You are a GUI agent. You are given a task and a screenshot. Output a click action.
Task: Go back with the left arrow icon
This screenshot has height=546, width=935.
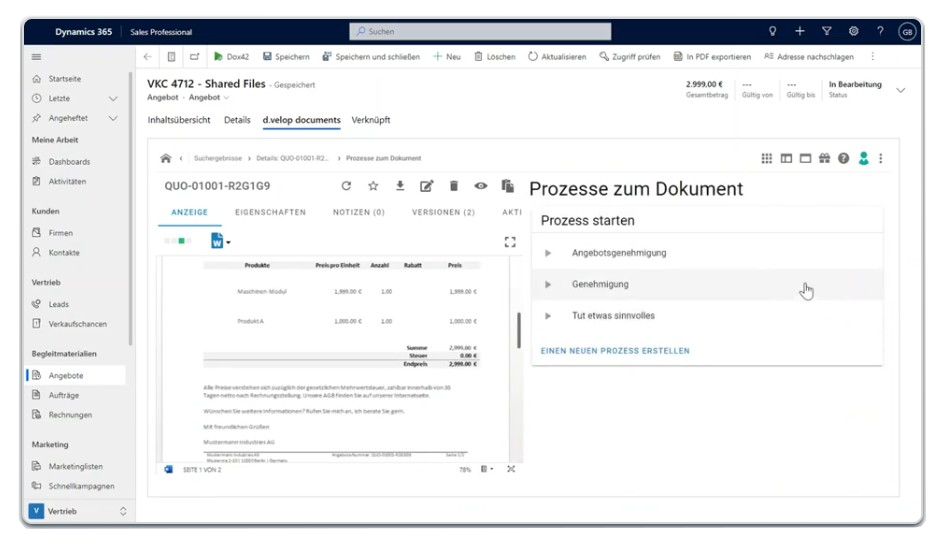(147, 57)
